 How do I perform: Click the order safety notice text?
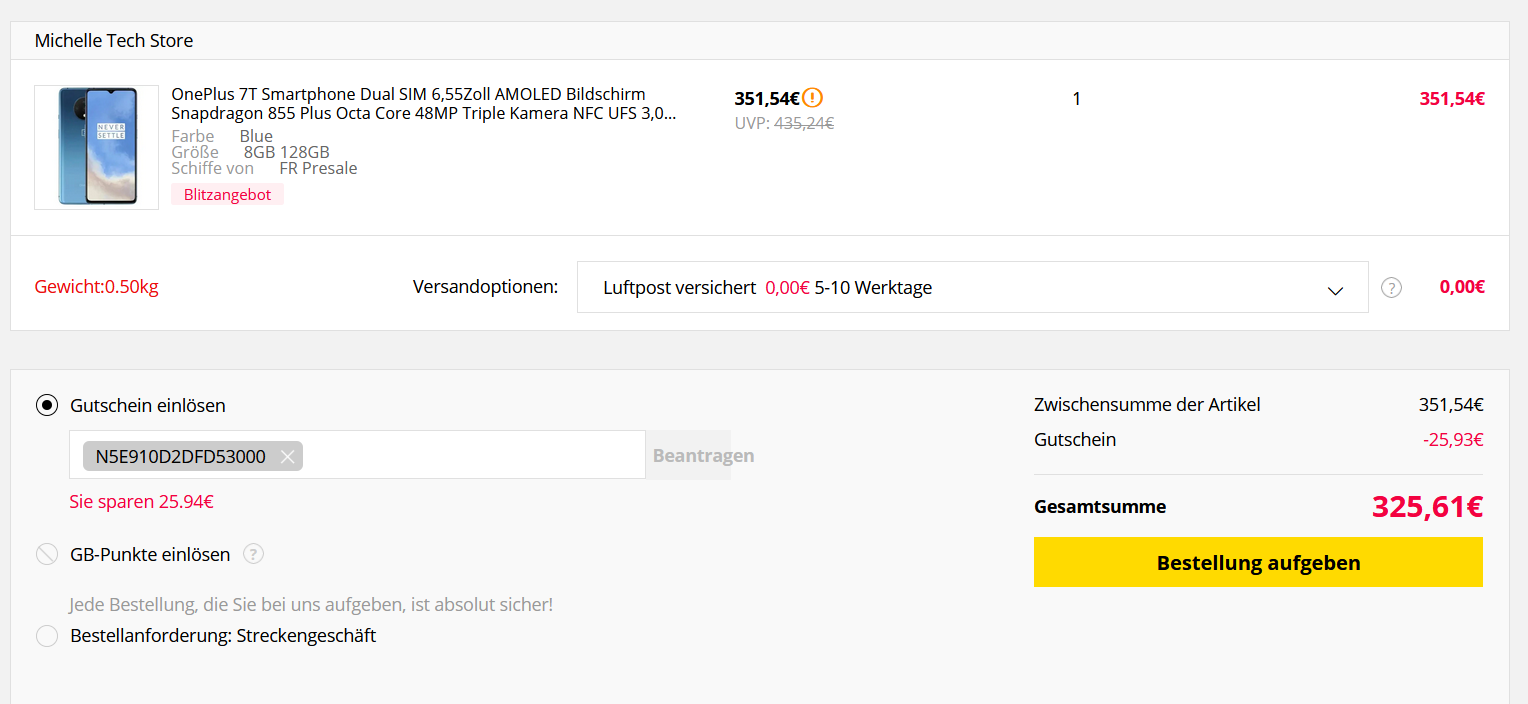pyautogui.click(x=311, y=605)
